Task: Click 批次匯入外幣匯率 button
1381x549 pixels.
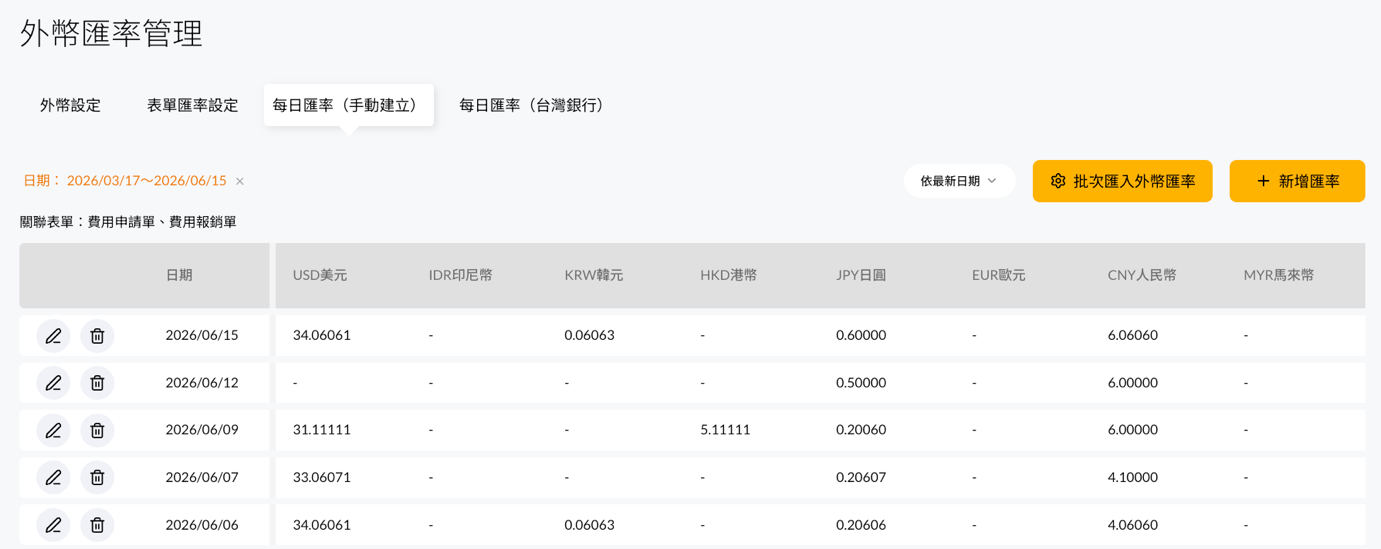Action: (x=1122, y=181)
